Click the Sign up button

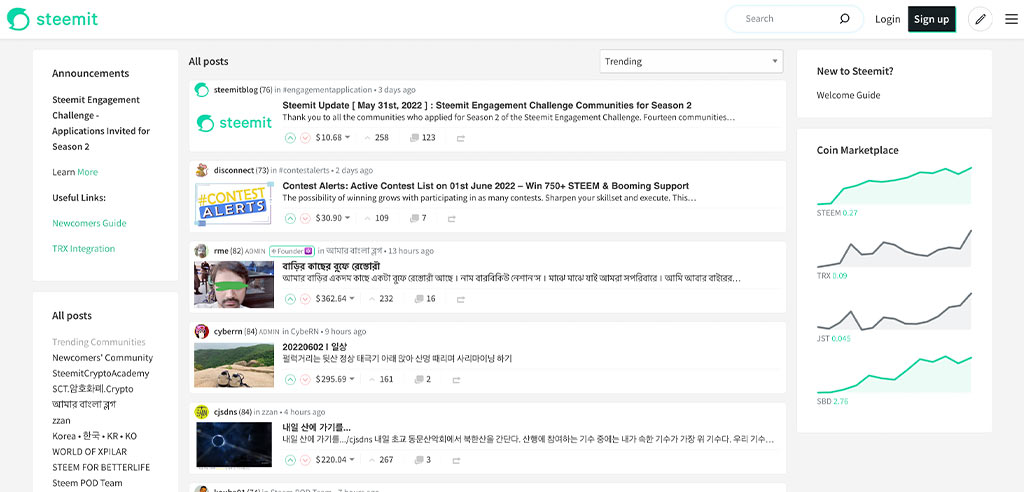click(x=932, y=19)
